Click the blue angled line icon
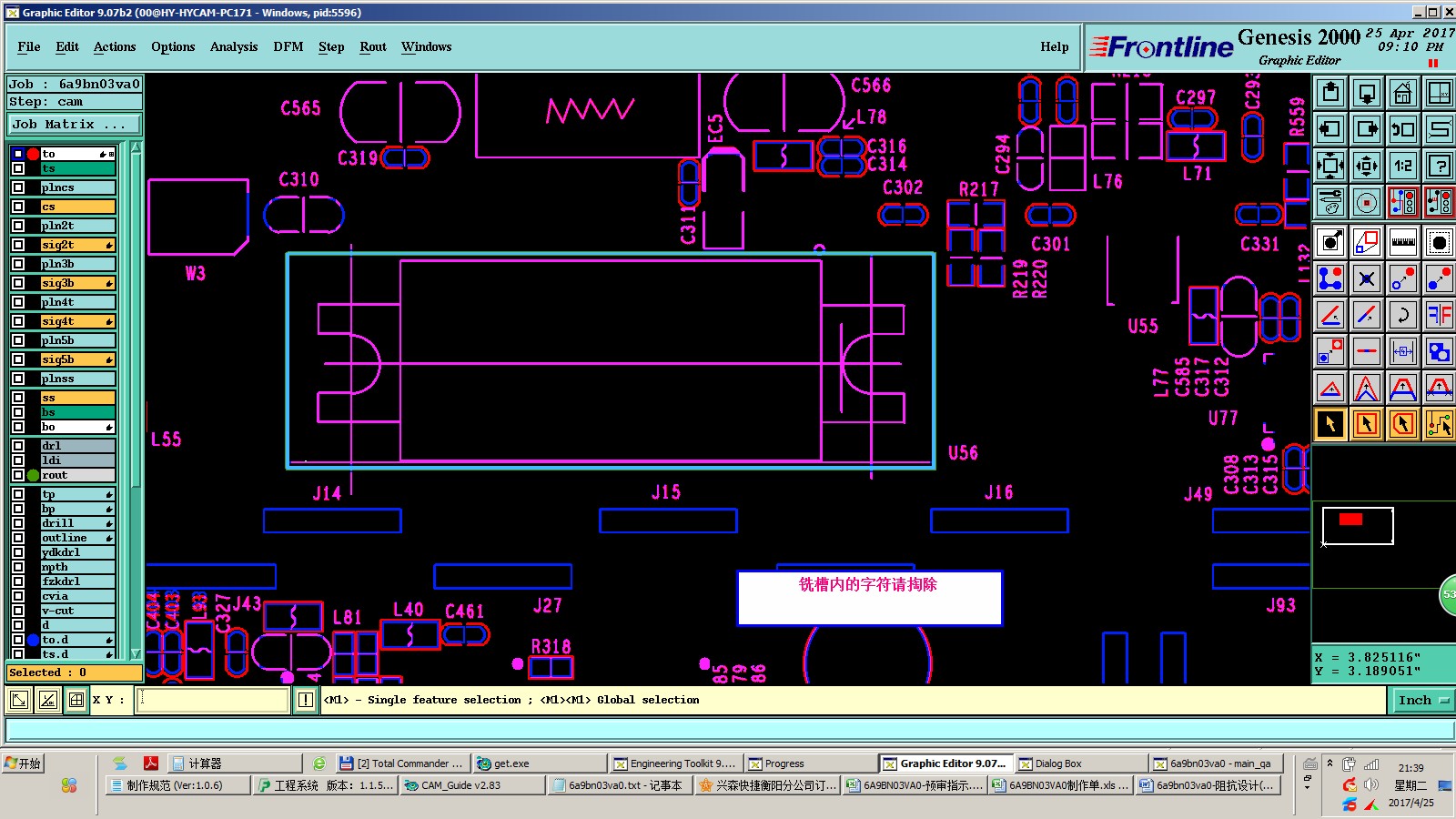This screenshot has height=819, width=1456. pos(1367,315)
